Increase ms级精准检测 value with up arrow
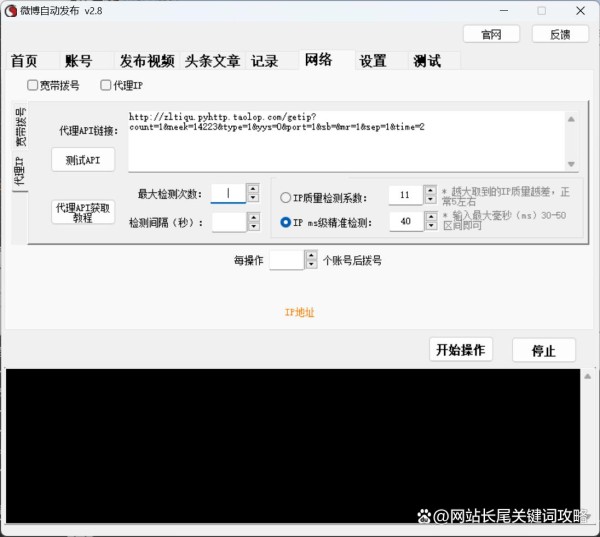The image size is (600, 537). point(431,217)
